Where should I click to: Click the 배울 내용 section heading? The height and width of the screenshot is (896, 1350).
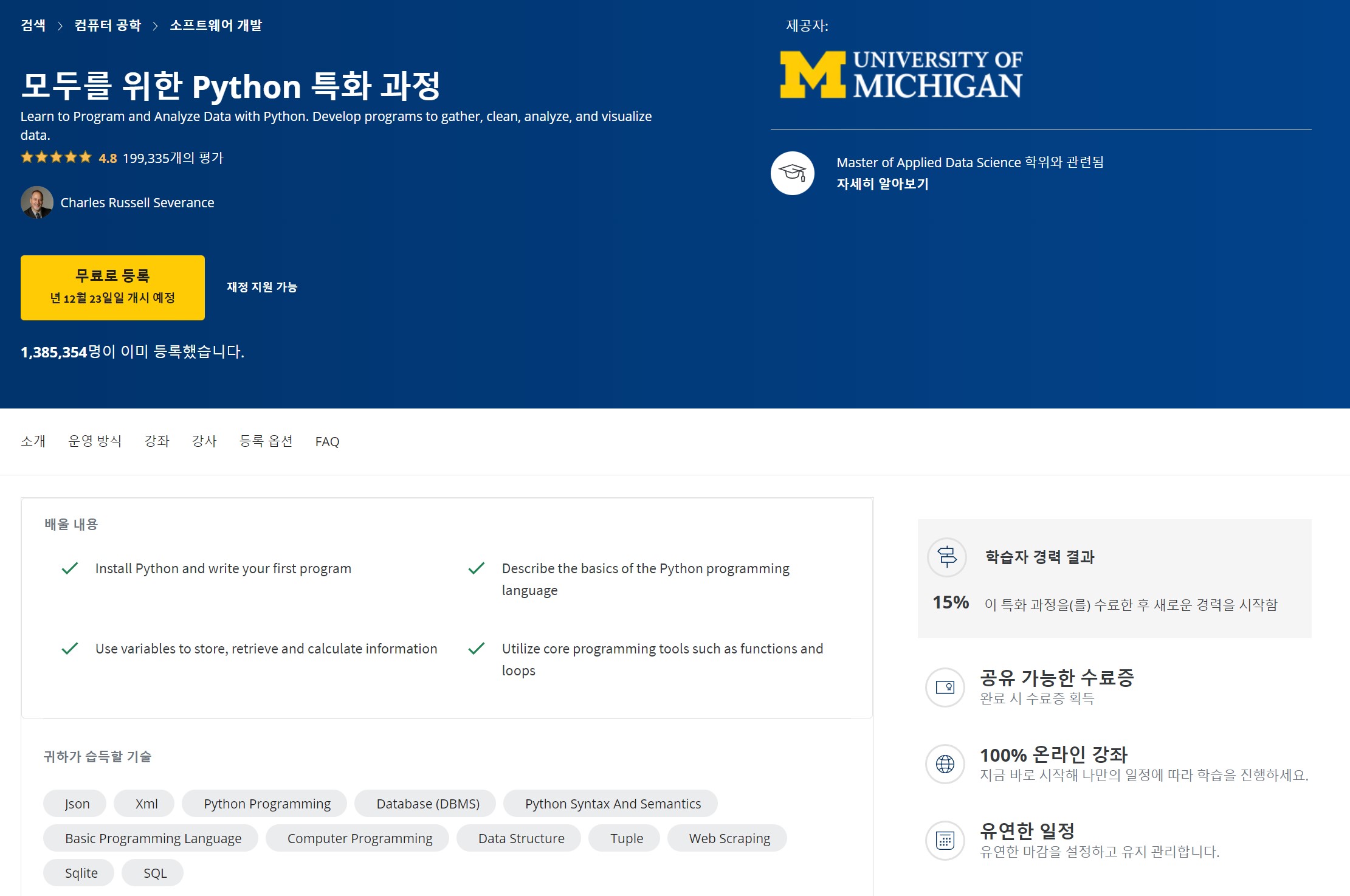(71, 524)
